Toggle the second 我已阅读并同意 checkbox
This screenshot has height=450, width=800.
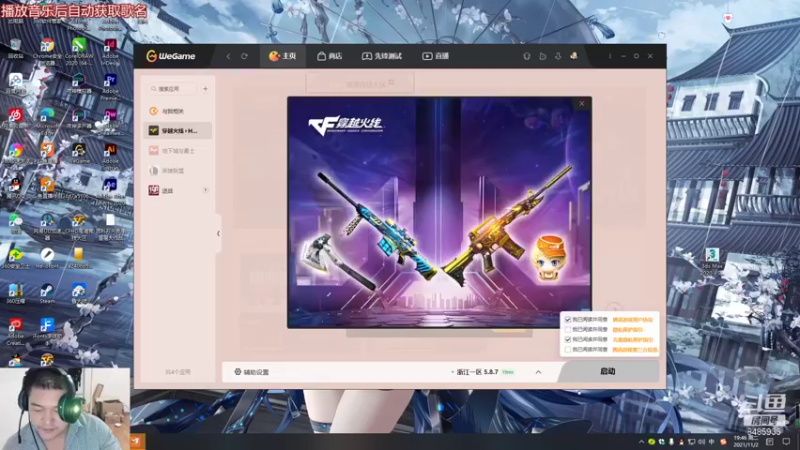[x=568, y=330]
